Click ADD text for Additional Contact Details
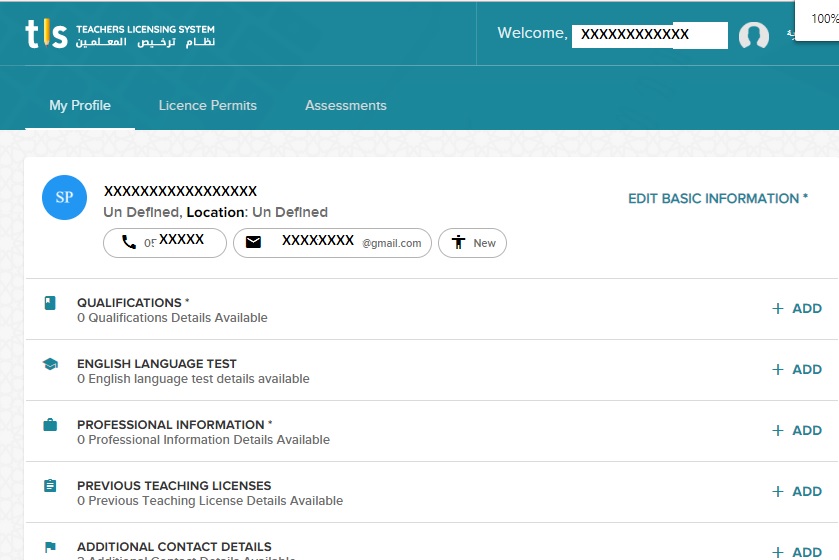This screenshot has width=839, height=560. pos(807,552)
